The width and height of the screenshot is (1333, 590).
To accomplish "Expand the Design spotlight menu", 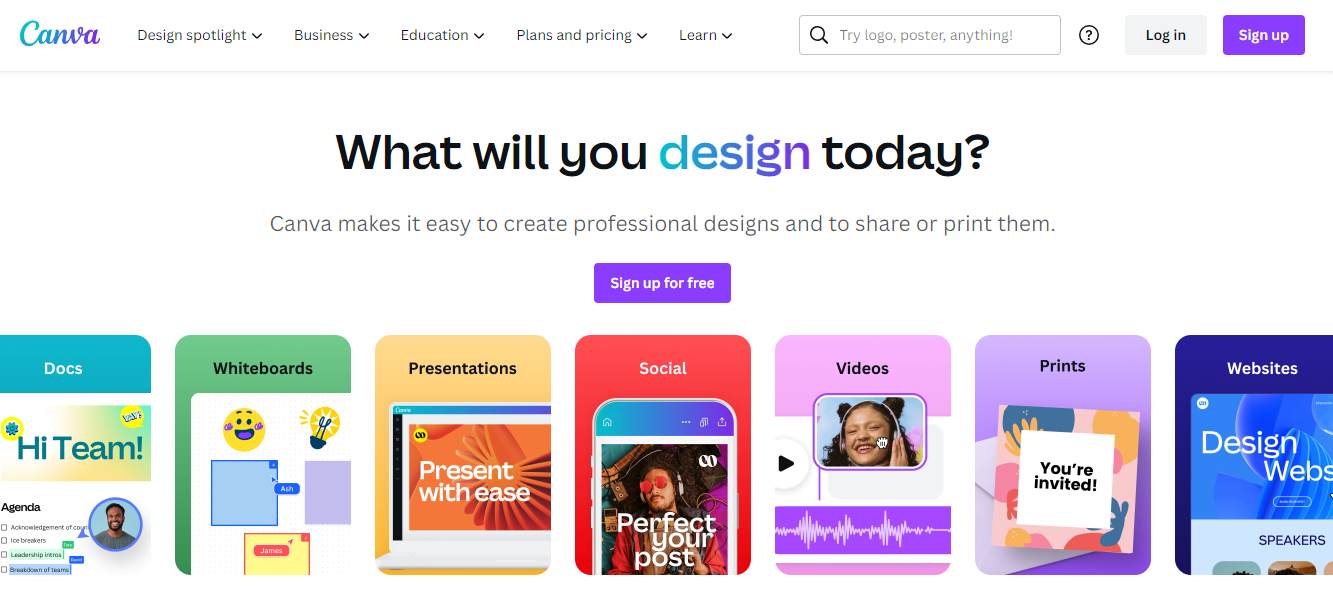I will pyautogui.click(x=200, y=35).
